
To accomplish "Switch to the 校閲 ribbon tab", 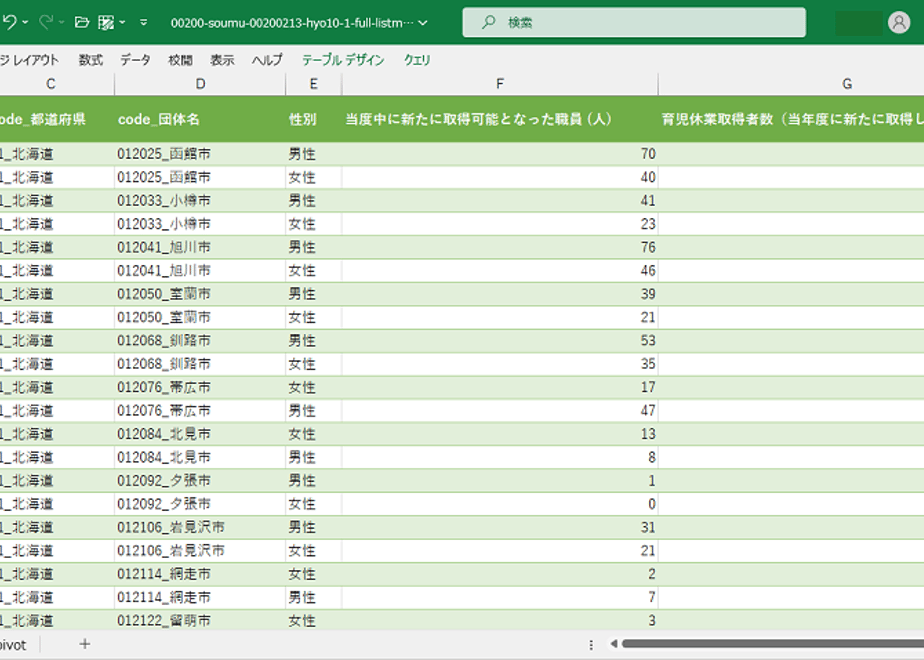I will 180,60.
